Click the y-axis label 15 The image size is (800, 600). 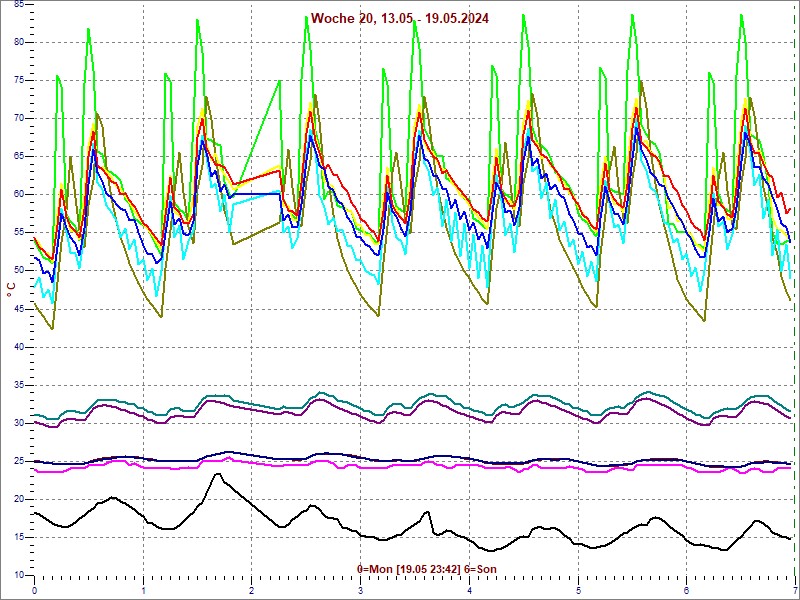click(x=18, y=537)
